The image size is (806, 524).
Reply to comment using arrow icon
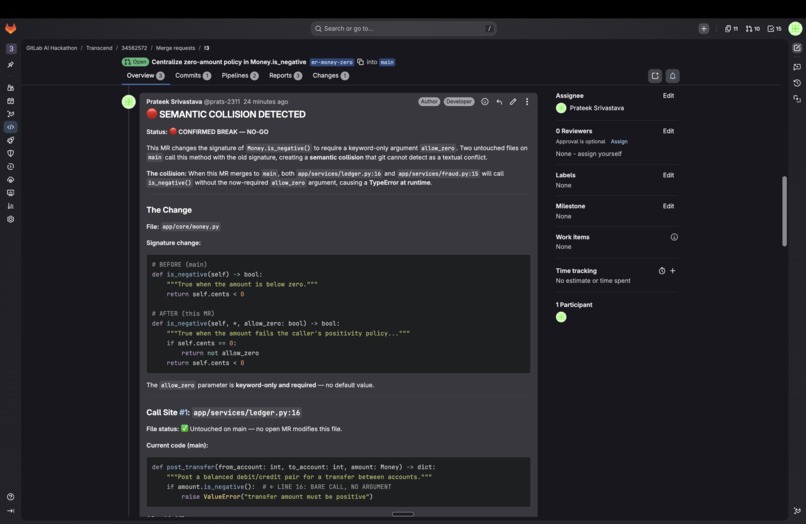499,102
